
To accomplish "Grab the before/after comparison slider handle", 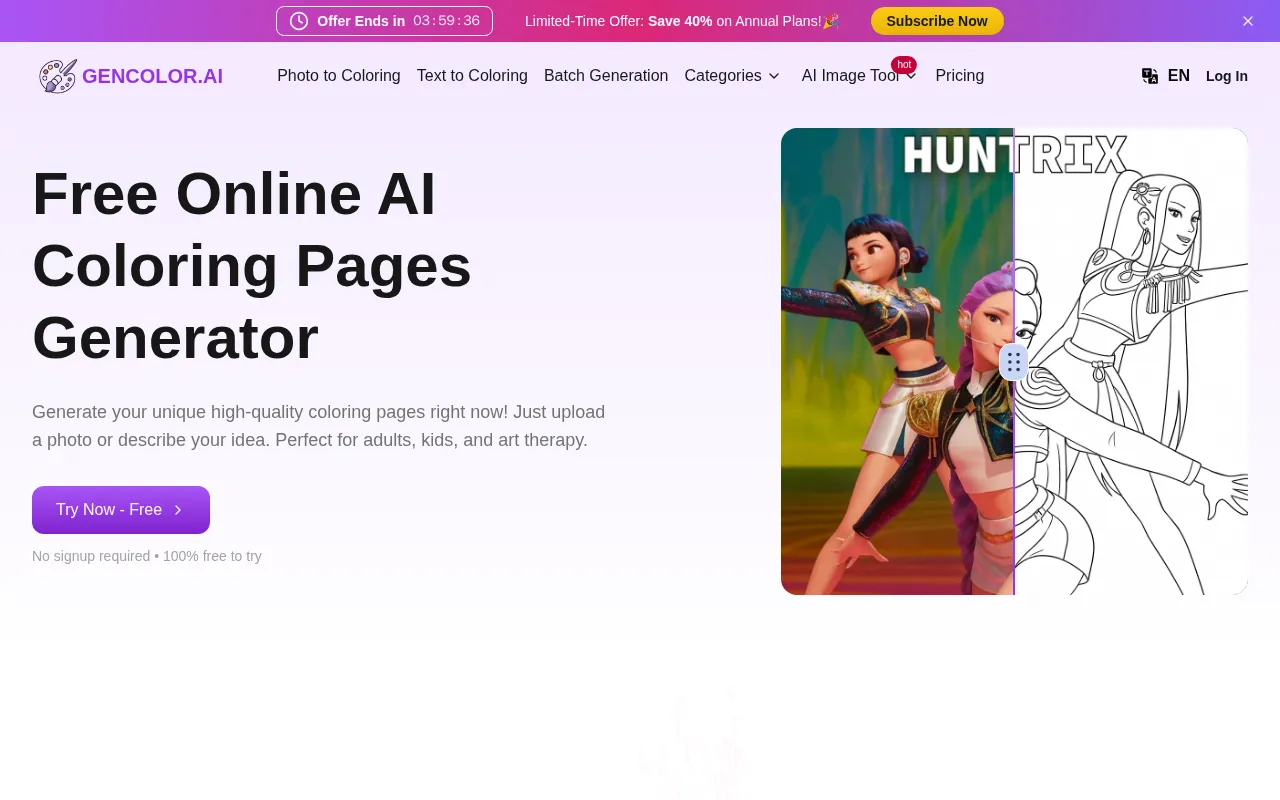I will (1014, 362).
